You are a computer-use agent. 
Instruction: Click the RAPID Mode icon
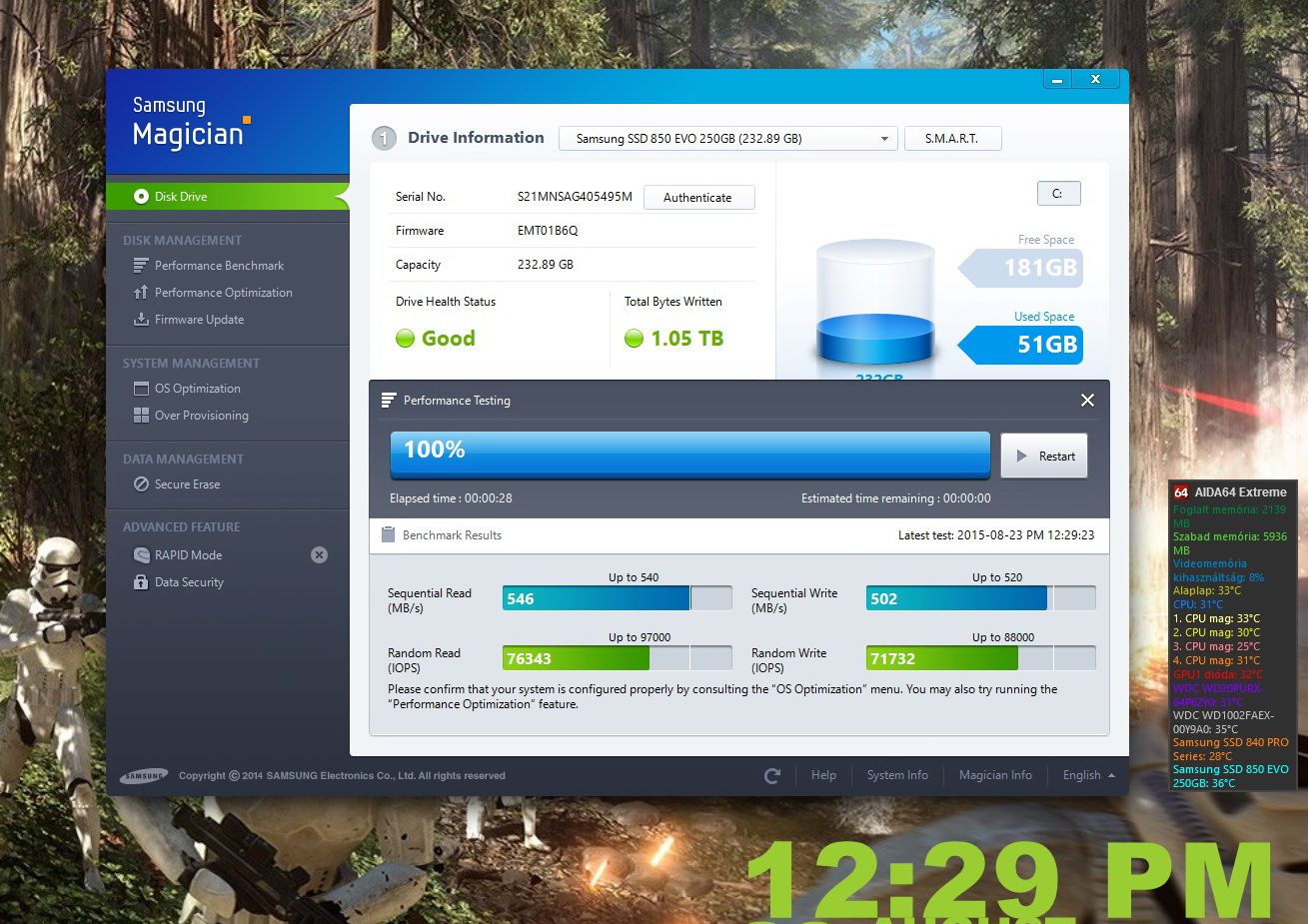[x=141, y=555]
